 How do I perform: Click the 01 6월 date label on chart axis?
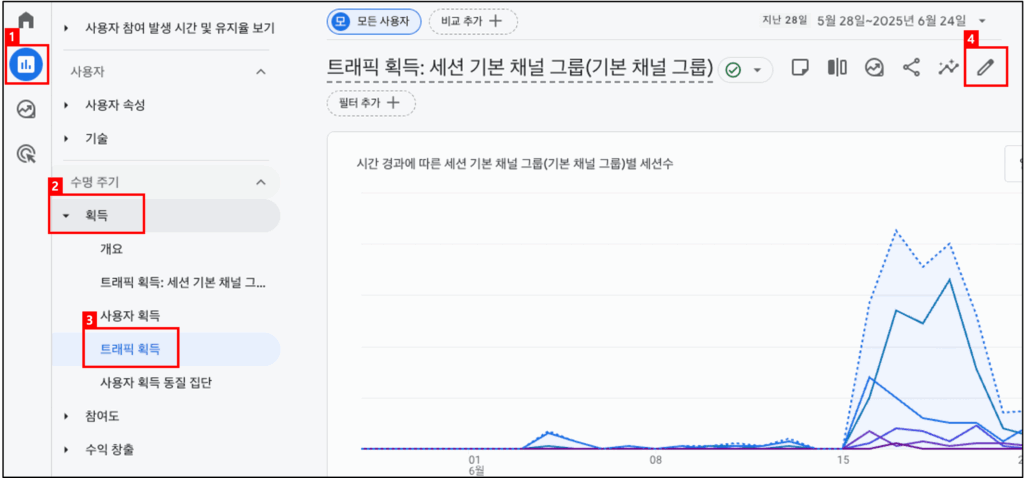point(476,464)
